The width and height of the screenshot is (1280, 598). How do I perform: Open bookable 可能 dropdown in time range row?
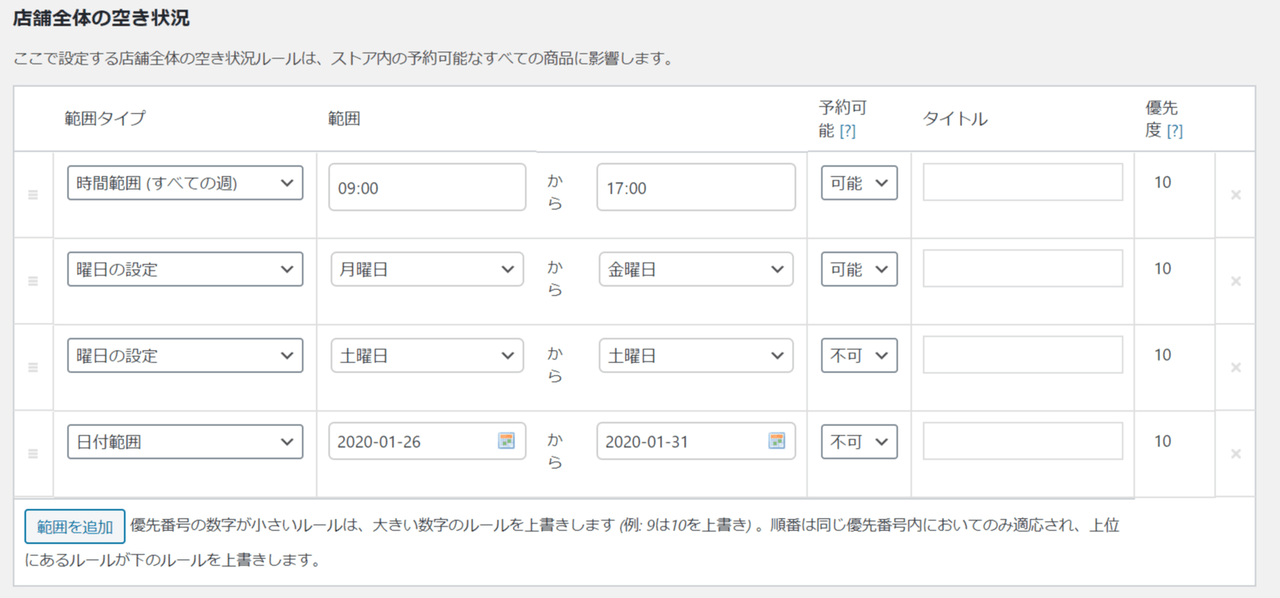tap(859, 183)
